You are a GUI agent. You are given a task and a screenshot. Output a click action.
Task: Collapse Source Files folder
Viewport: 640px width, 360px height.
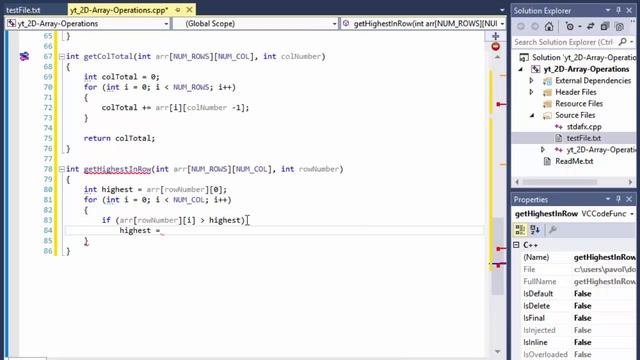pos(532,116)
